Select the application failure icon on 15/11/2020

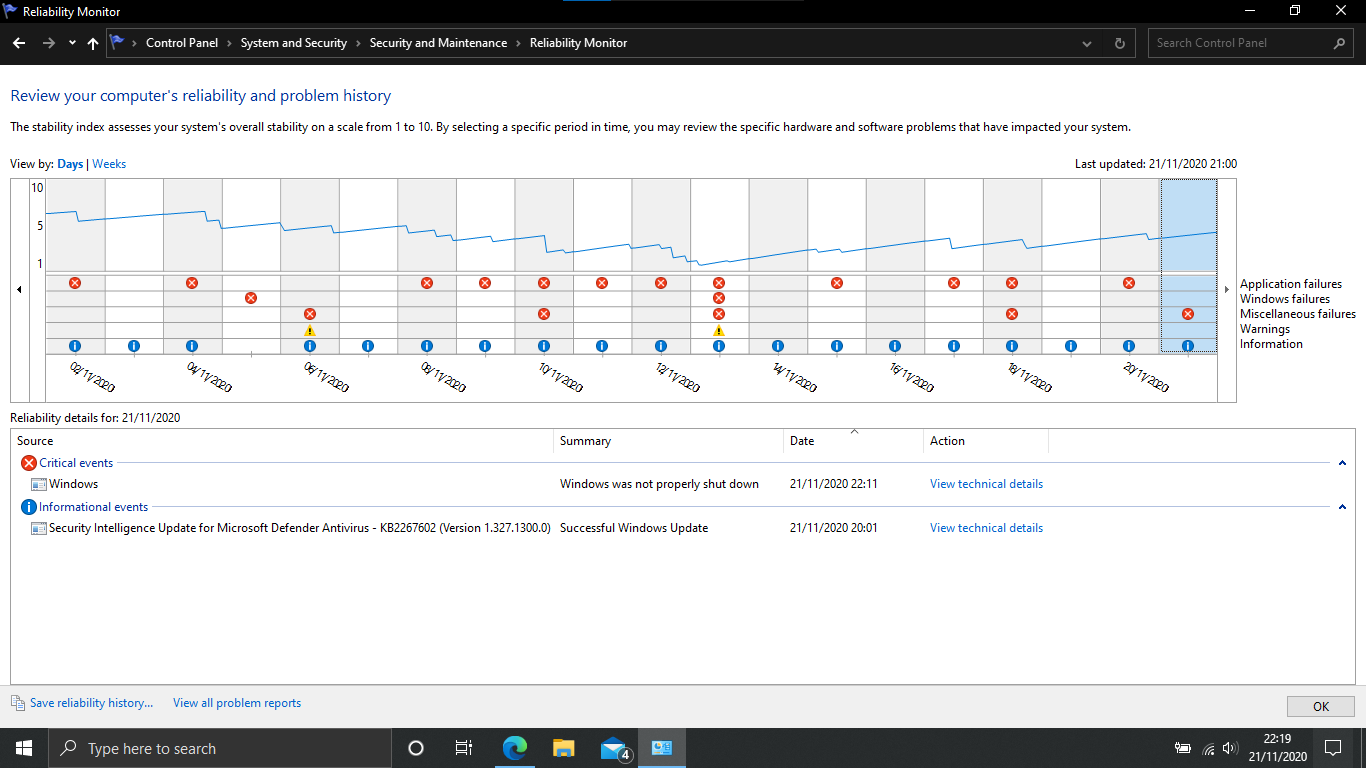[837, 283]
